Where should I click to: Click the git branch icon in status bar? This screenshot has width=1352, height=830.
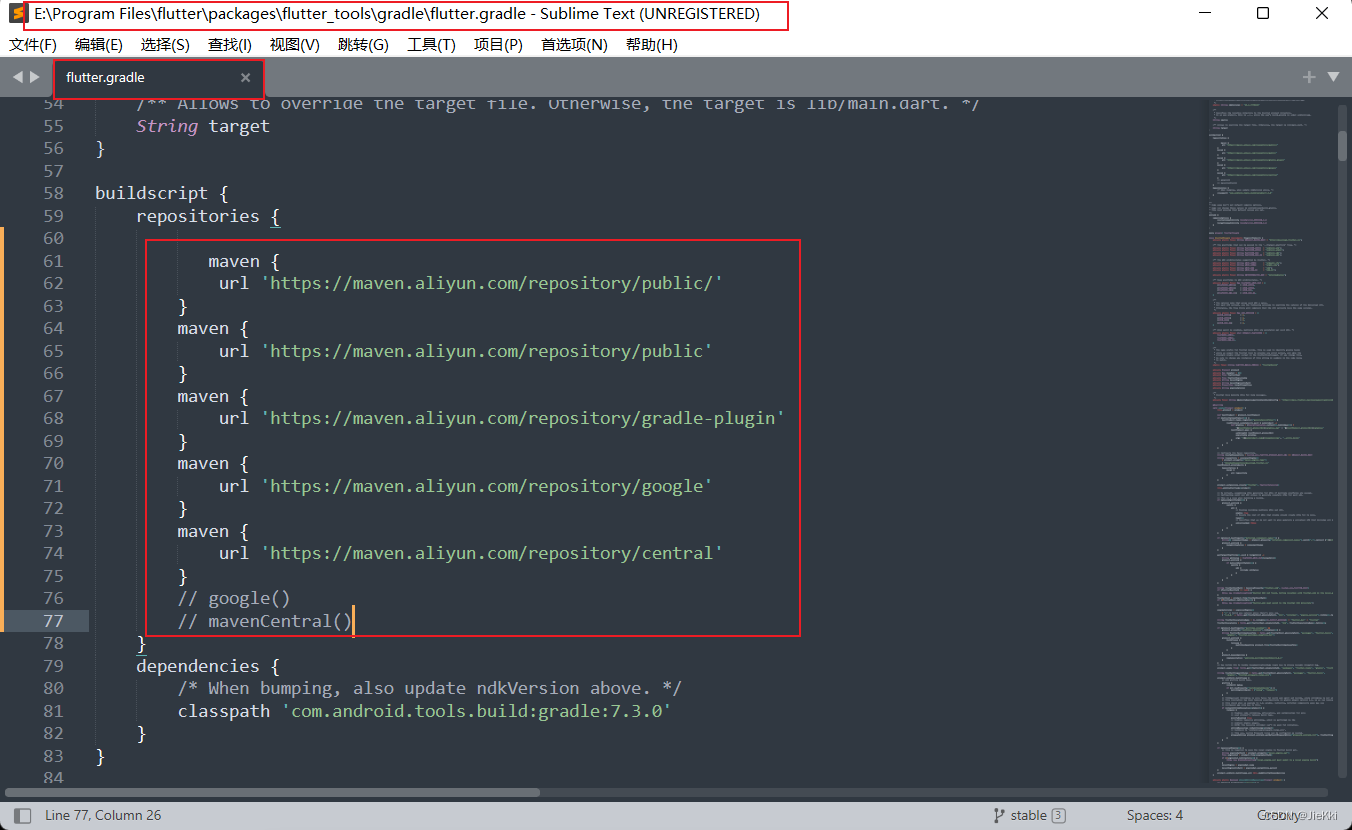(x=998, y=815)
